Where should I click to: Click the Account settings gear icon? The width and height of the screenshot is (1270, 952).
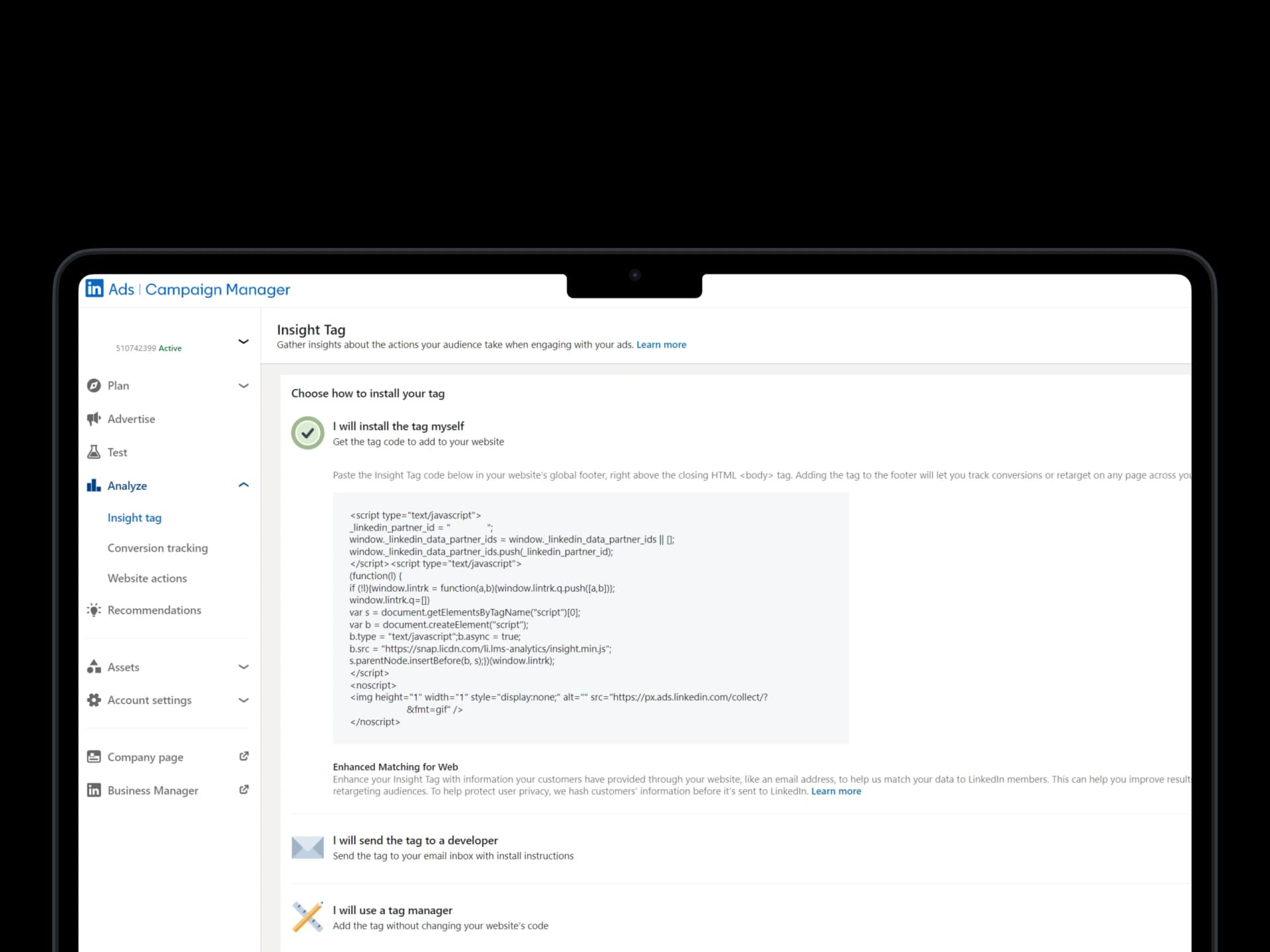(x=94, y=699)
